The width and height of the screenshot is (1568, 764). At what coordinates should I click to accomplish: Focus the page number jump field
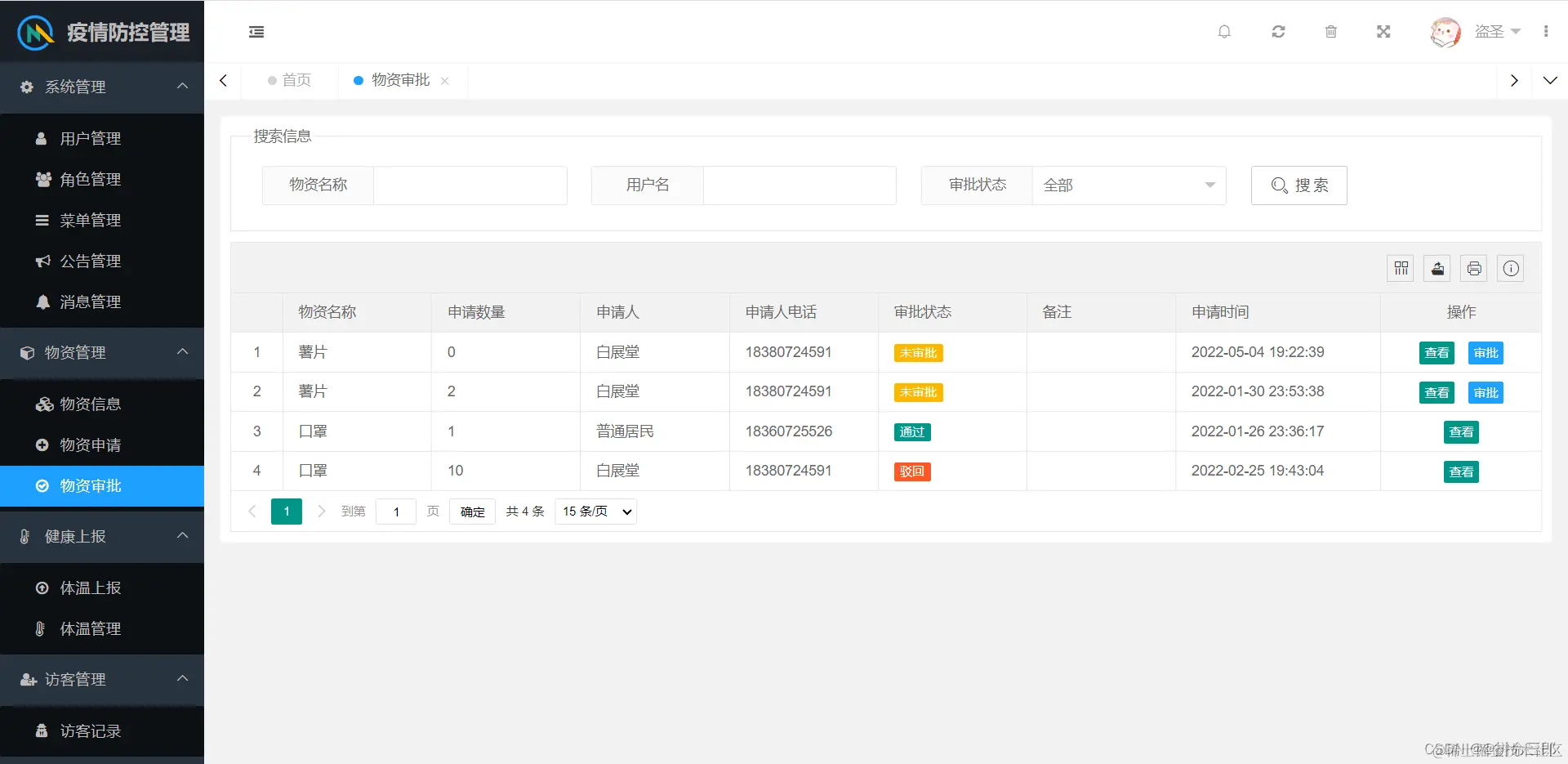(x=396, y=512)
